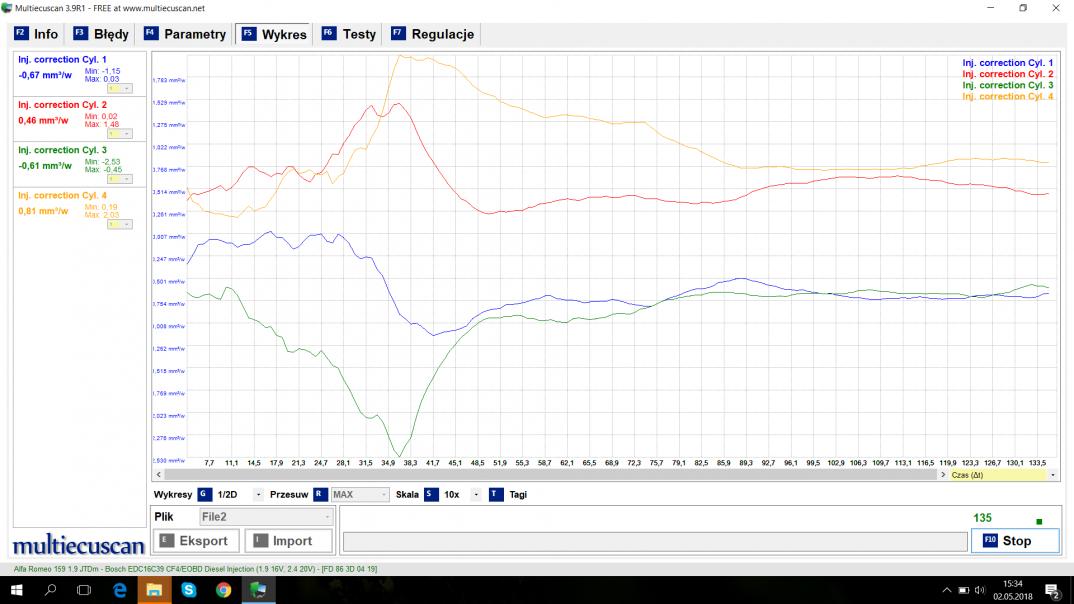
Task: Expand the Skala 10x dropdown
Action: pyautogui.click(x=475, y=494)
